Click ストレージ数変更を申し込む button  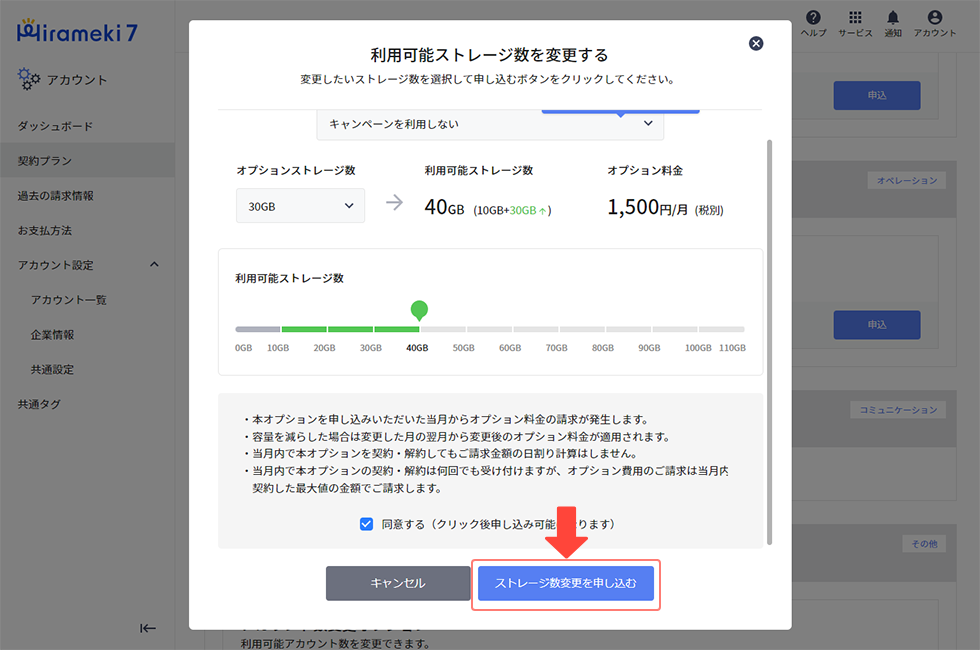click(x=566, y=583)
